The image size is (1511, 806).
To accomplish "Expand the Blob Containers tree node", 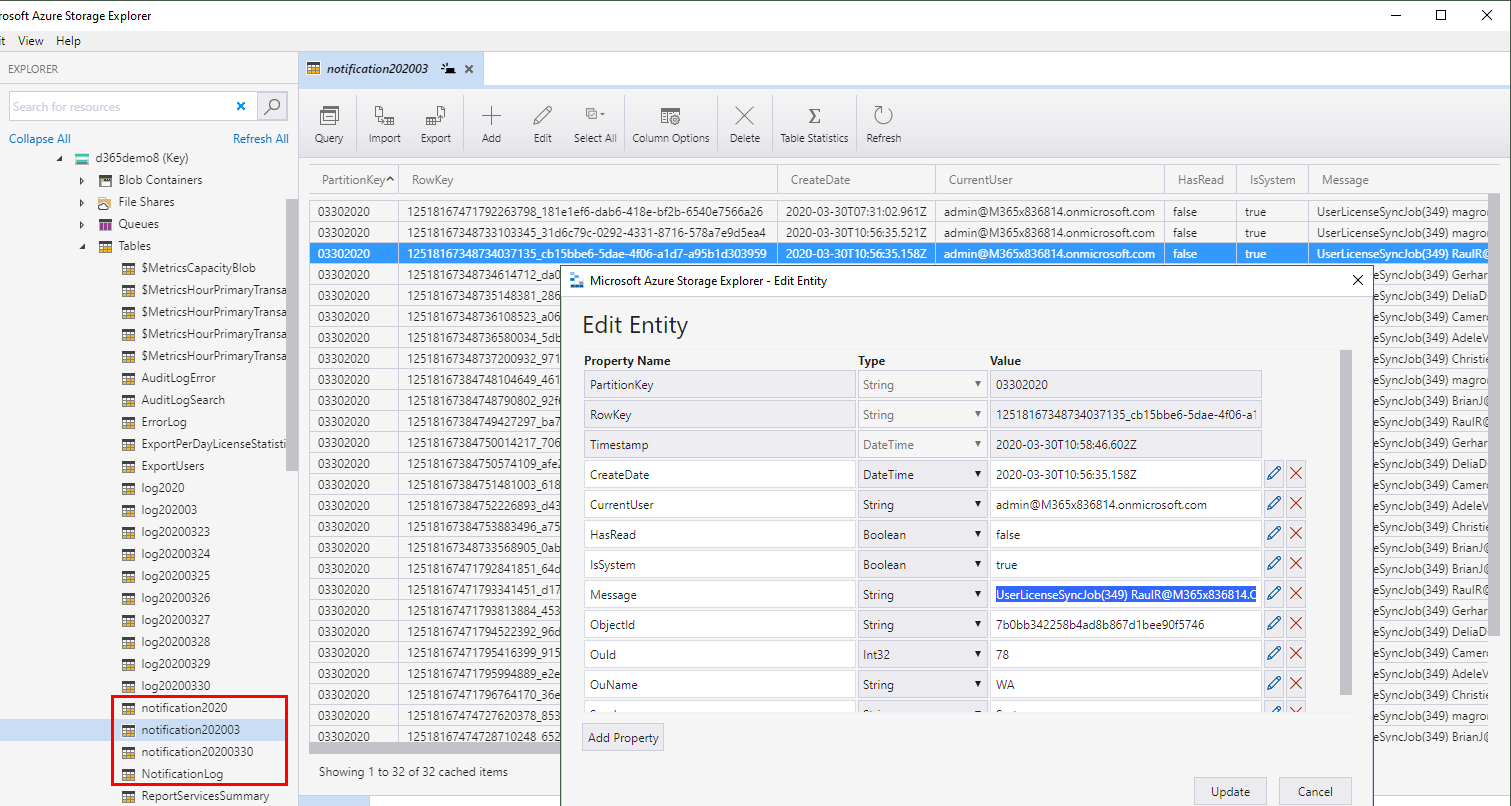I will (82, 181).
